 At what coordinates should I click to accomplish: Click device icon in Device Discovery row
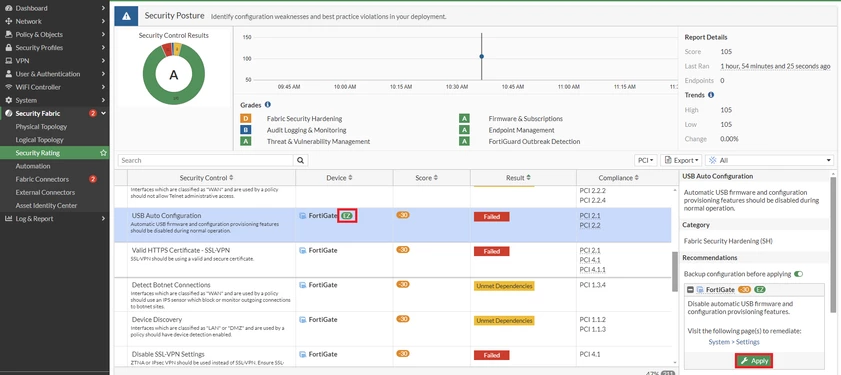point(303,320)
